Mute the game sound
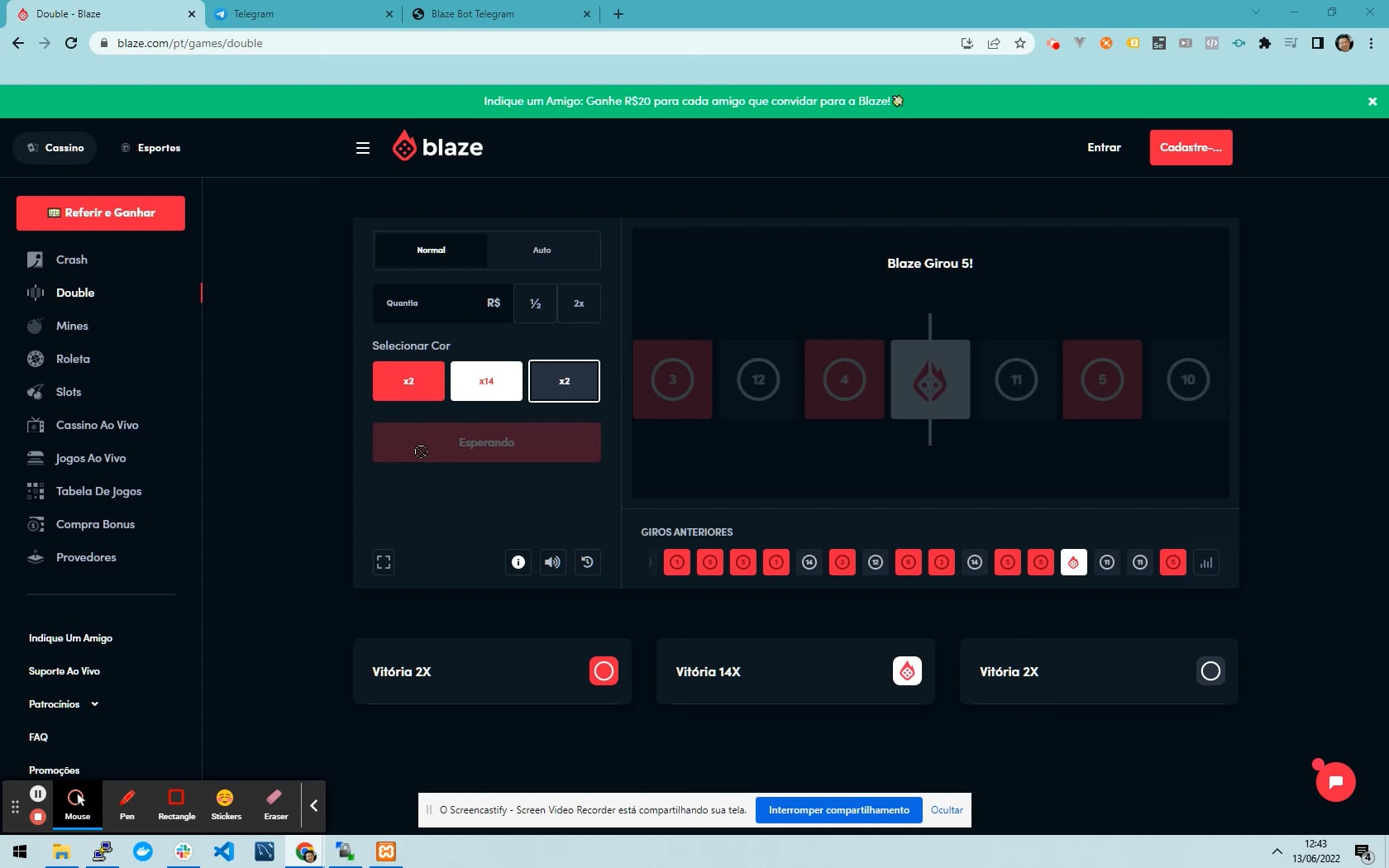 (552, 562)
